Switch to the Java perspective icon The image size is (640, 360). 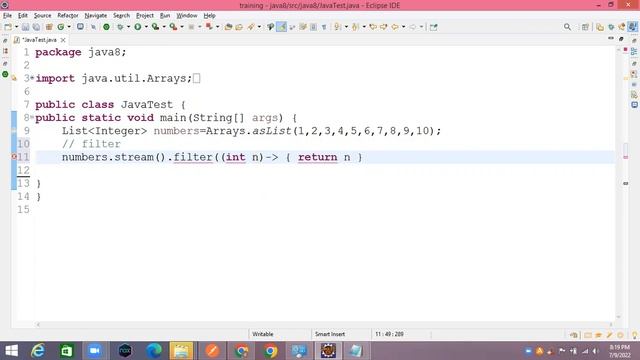[632, 27]
